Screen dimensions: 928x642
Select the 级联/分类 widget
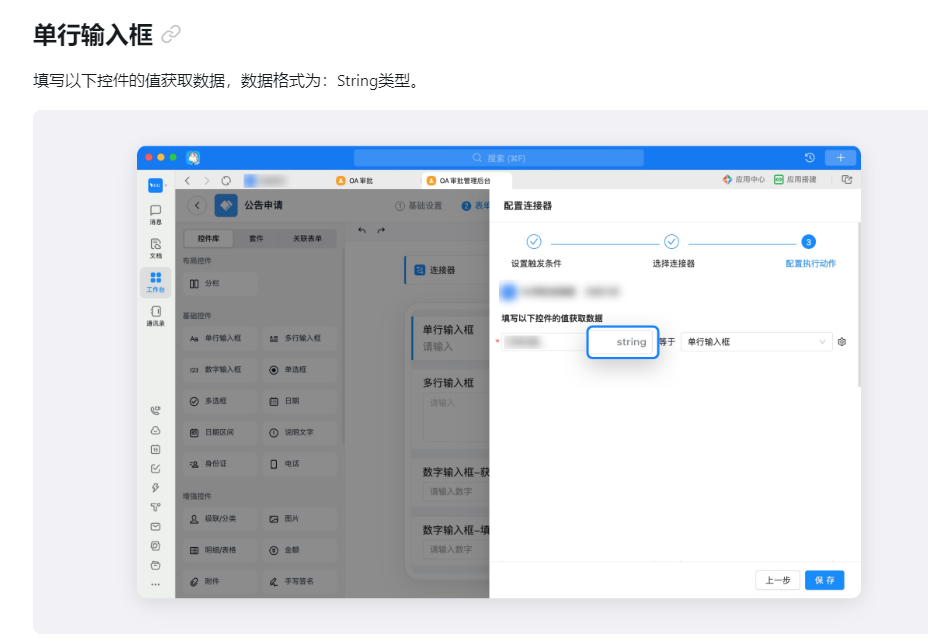[x=220, y=519]
